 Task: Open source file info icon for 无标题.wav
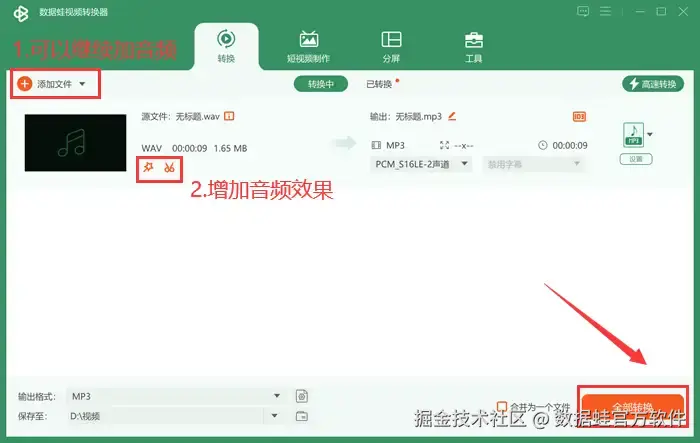pyautogui.click(x=229, y=116)
